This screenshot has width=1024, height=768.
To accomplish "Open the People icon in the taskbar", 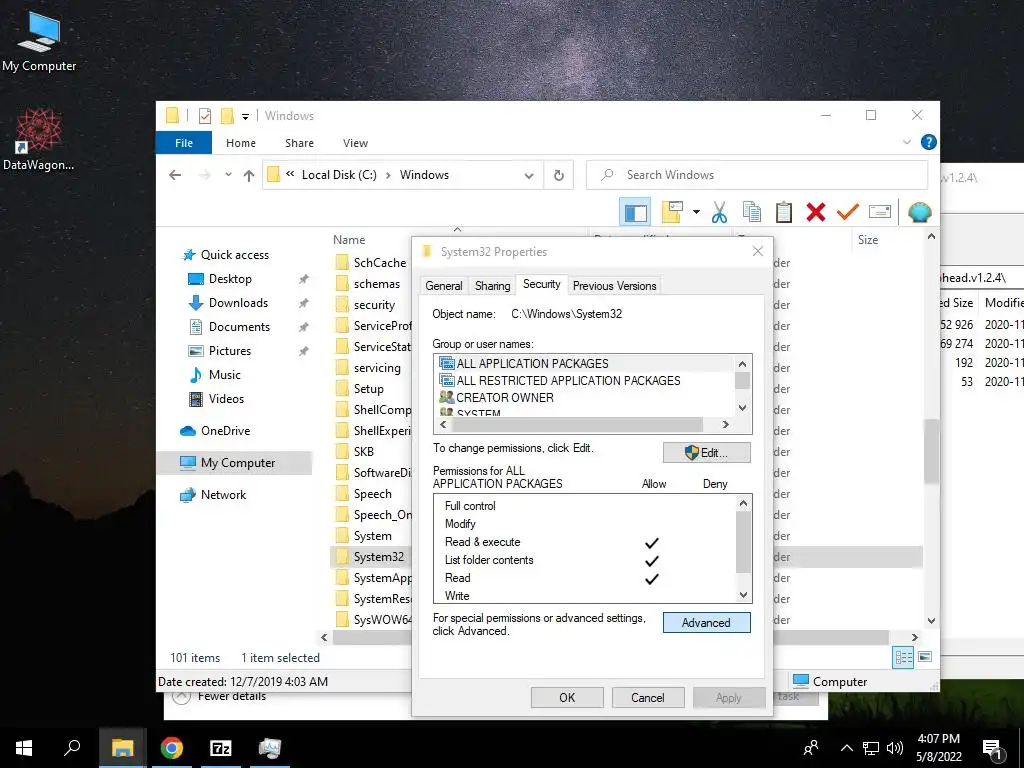I will [811, 748].
